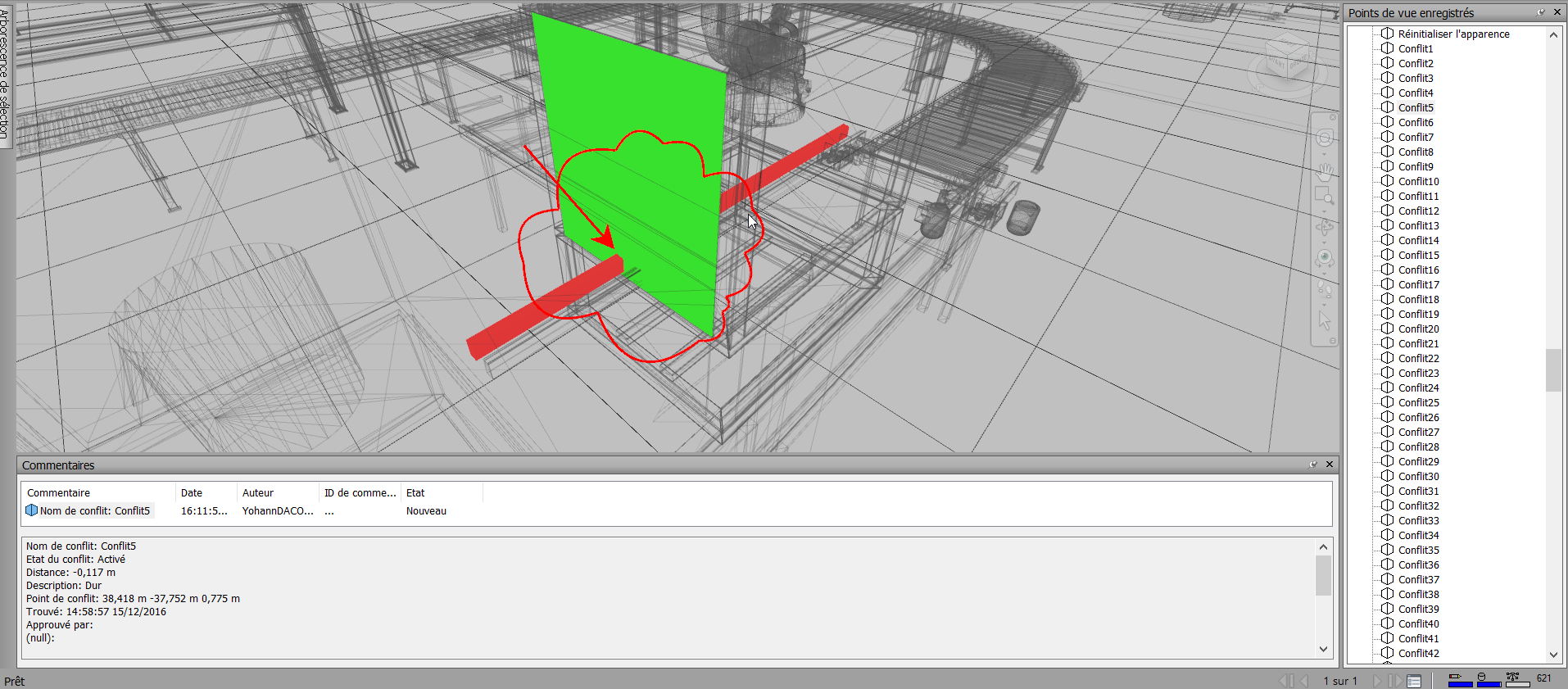Select the Conflit5 saved viewpoint

[x=1415, y=107]
